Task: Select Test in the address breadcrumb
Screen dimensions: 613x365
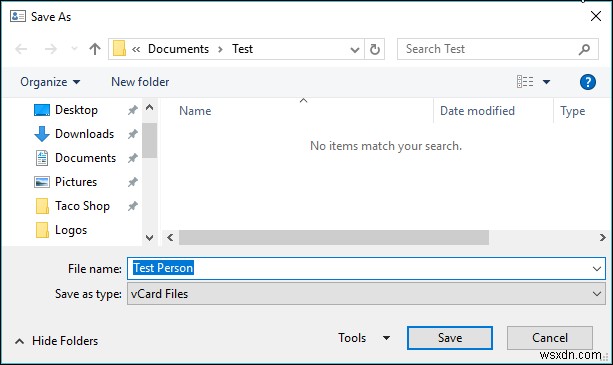Action: pyautogui.click(x=242, y=49)
